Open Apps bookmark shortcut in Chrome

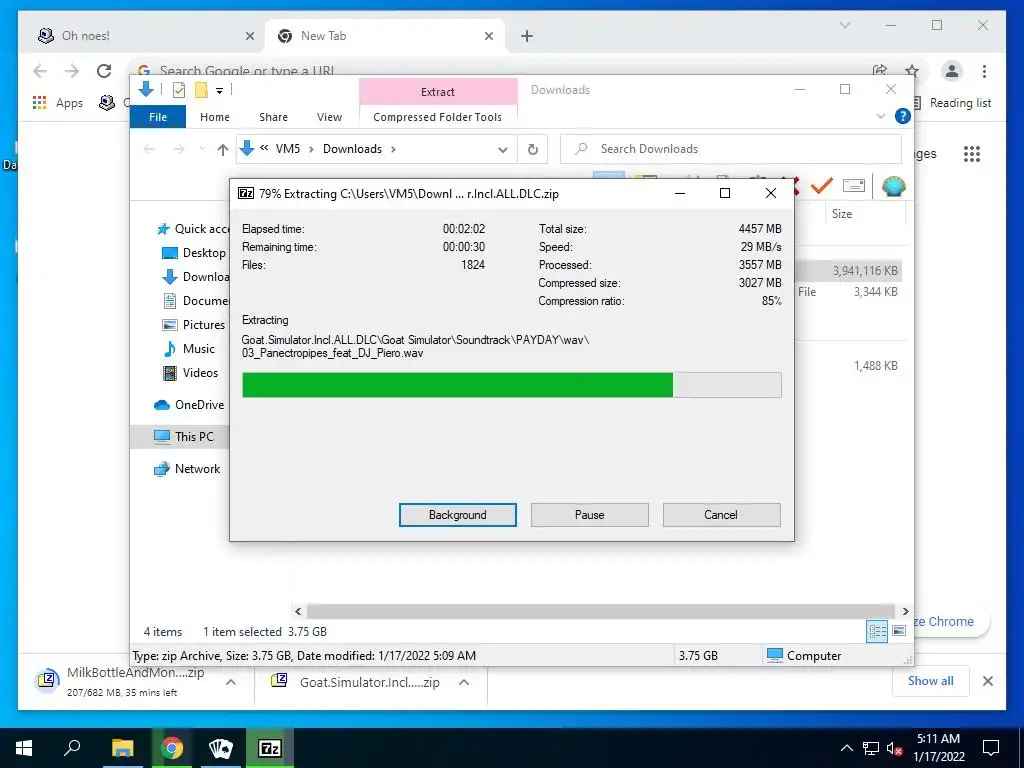point(58,103)
